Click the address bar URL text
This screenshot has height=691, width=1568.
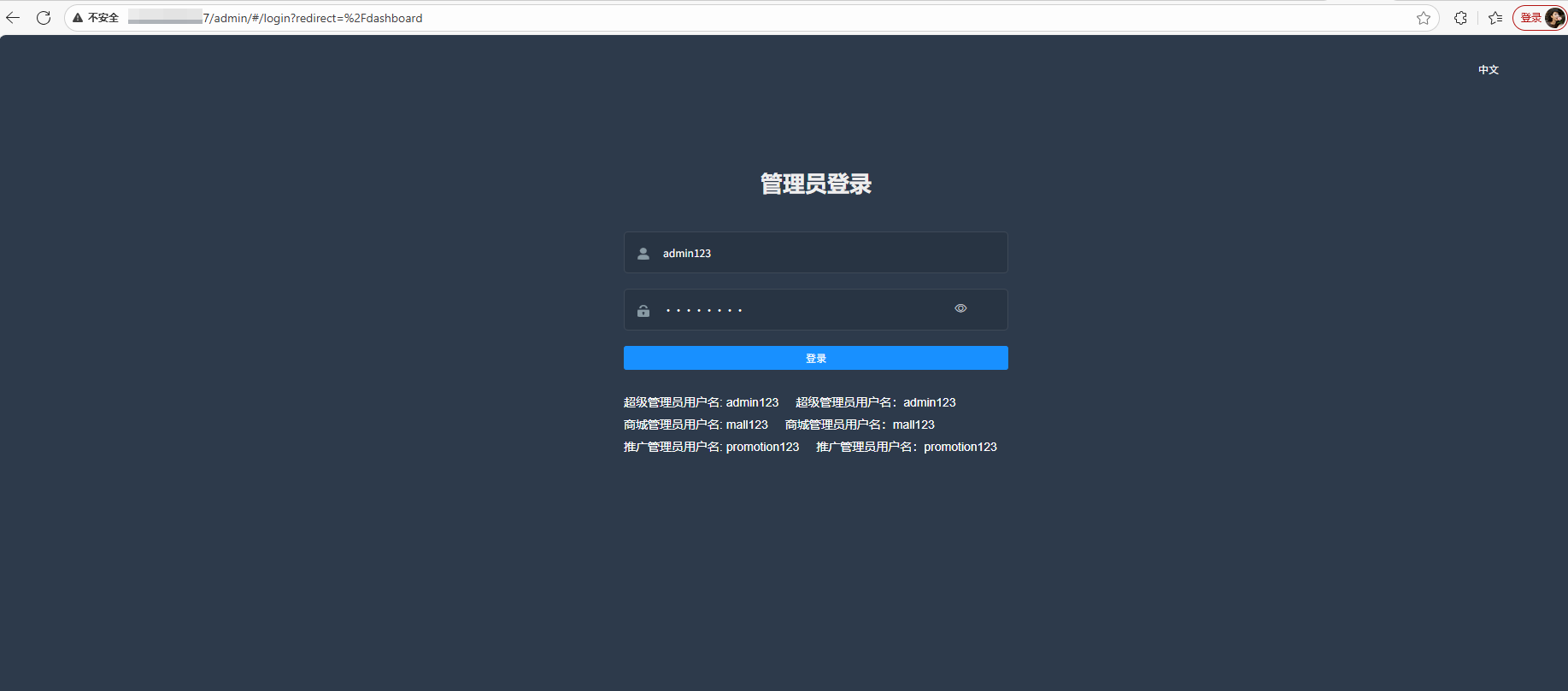(313, 18)
